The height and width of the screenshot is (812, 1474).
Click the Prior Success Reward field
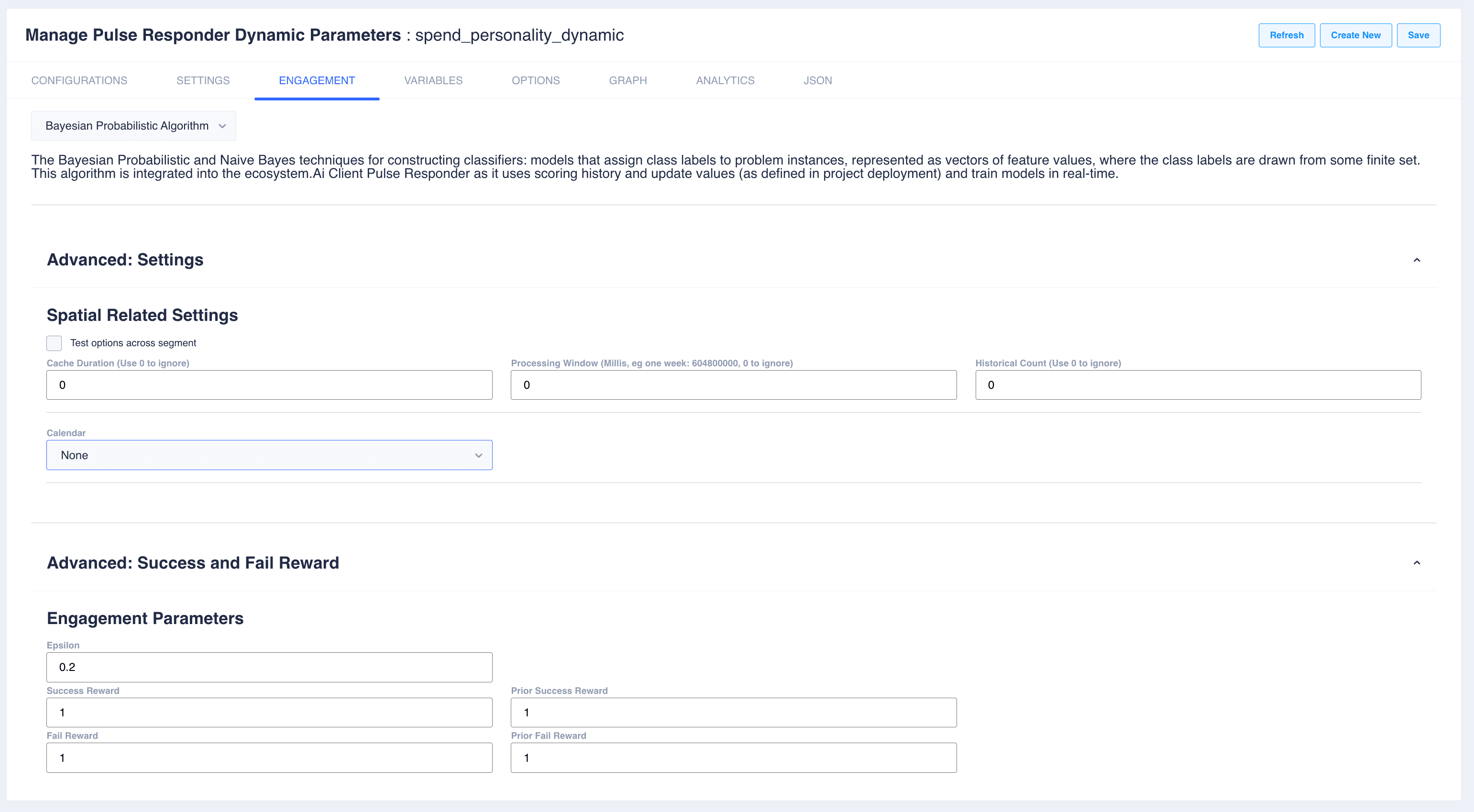click(x=733, y=713)
